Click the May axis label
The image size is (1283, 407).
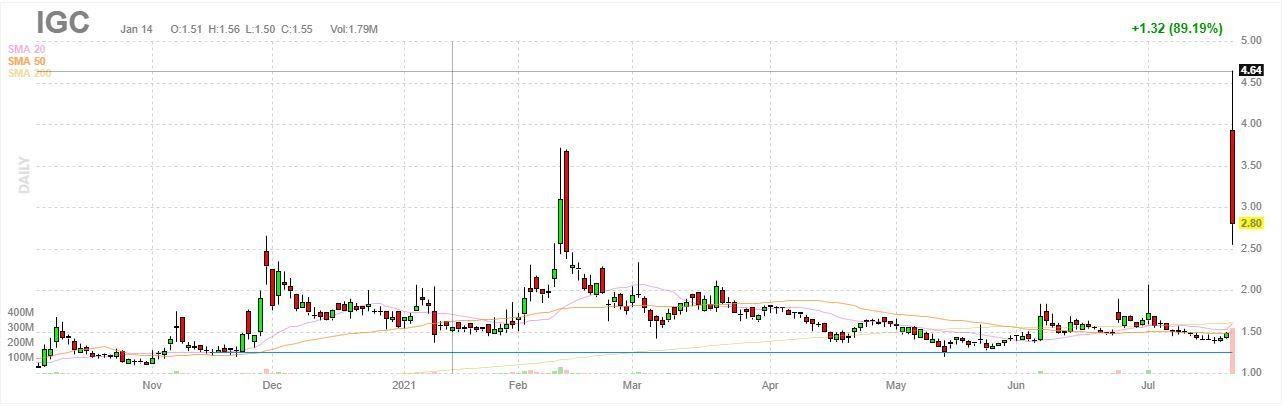(896, 385)
